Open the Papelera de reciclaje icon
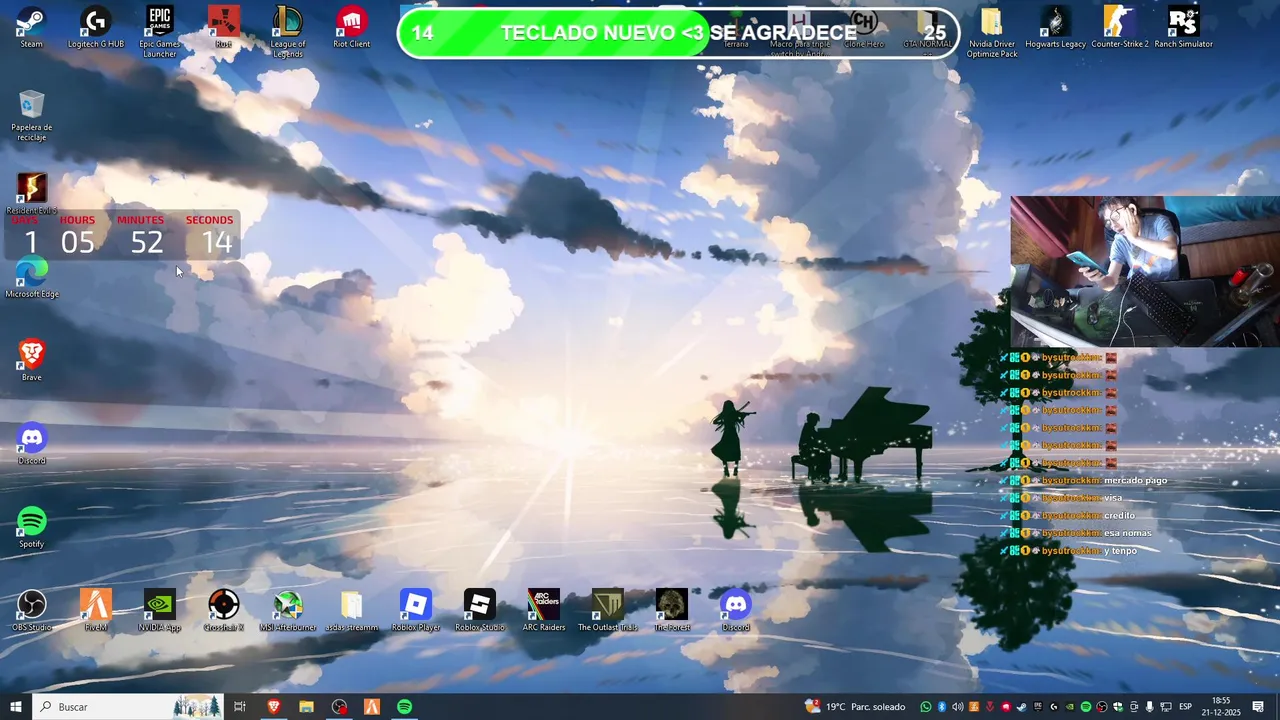Viewport: 1280px width, 720px height. point(31,115)
